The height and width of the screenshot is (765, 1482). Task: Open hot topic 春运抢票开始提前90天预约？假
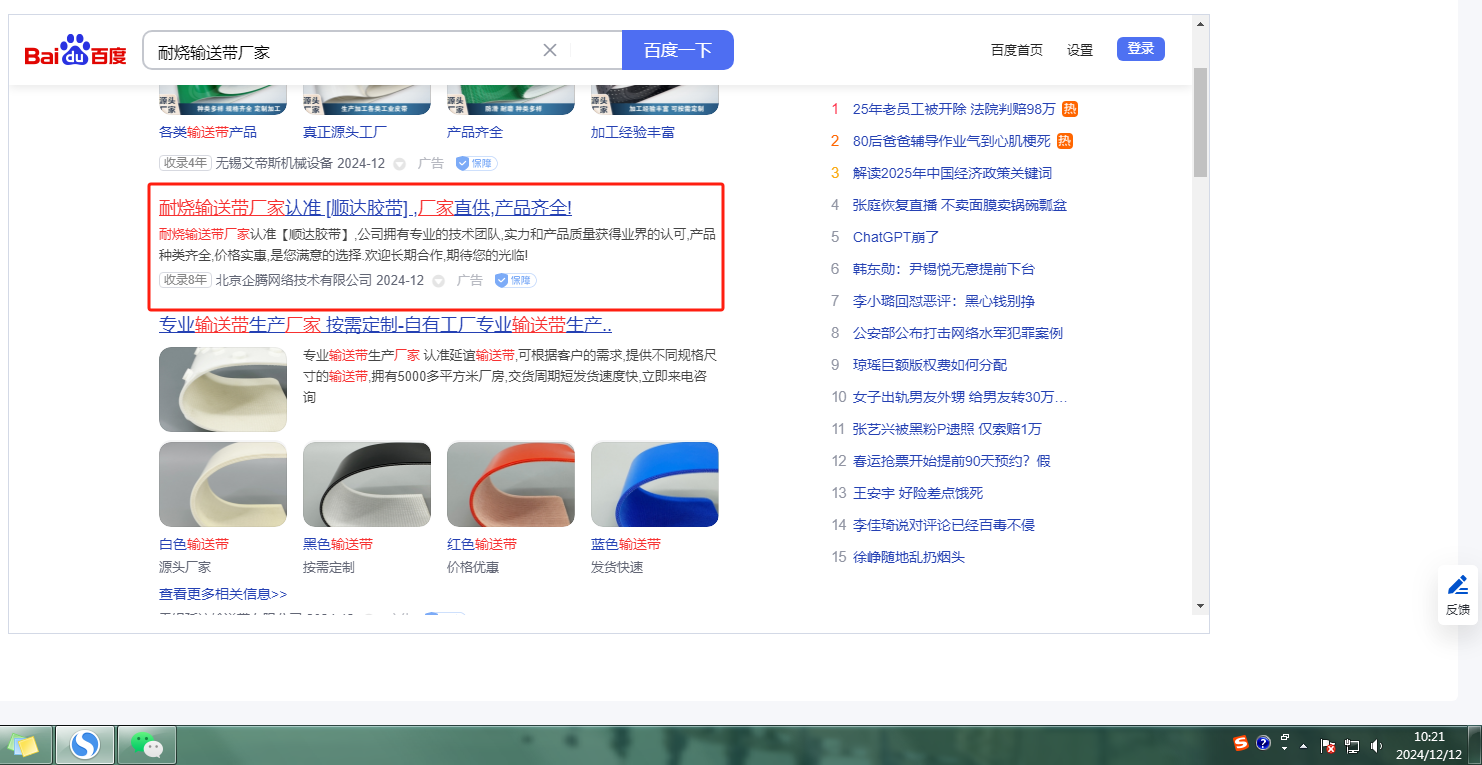(952, 461)
